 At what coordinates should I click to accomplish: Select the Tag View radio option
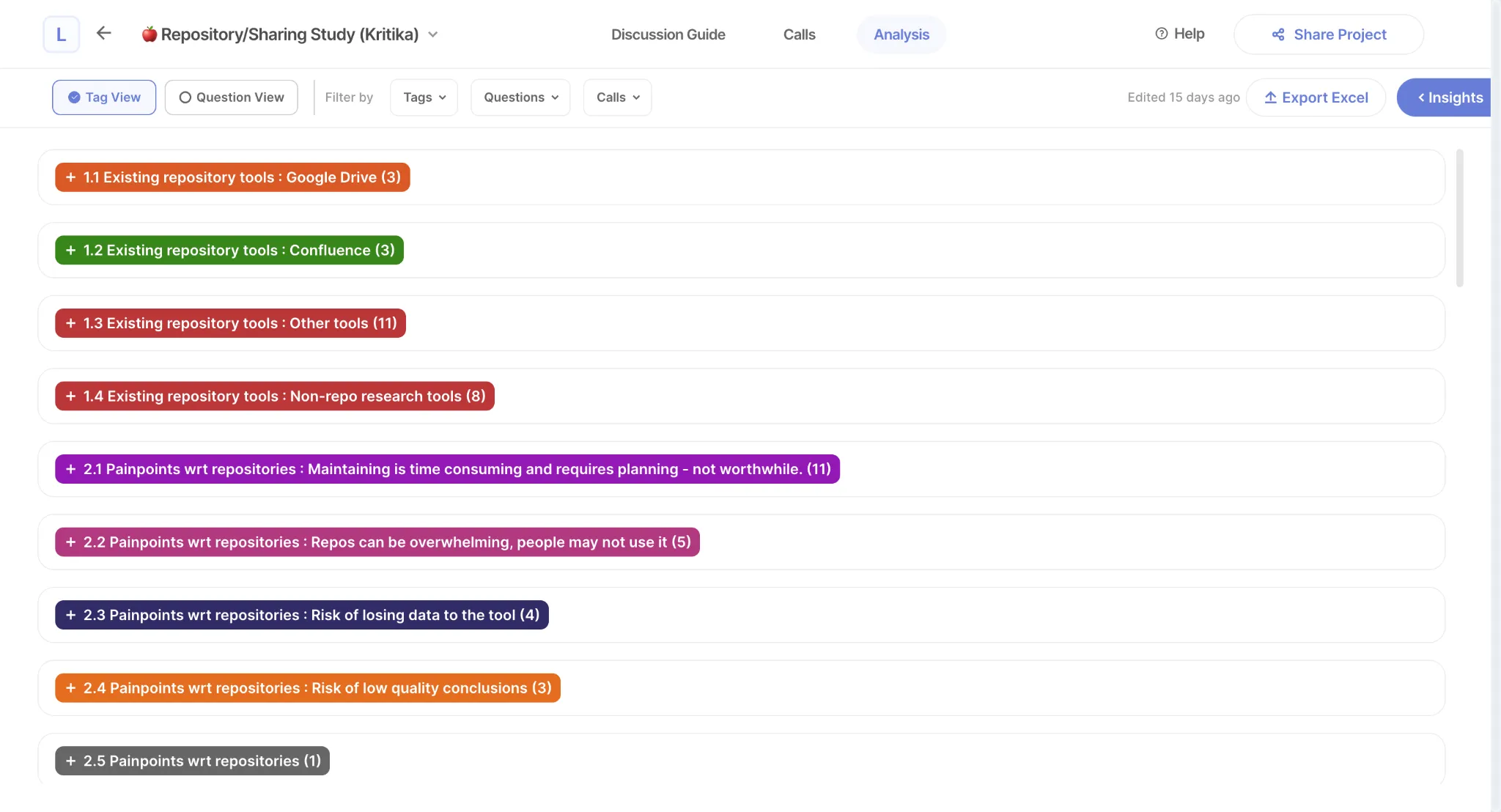click(104, 97)
